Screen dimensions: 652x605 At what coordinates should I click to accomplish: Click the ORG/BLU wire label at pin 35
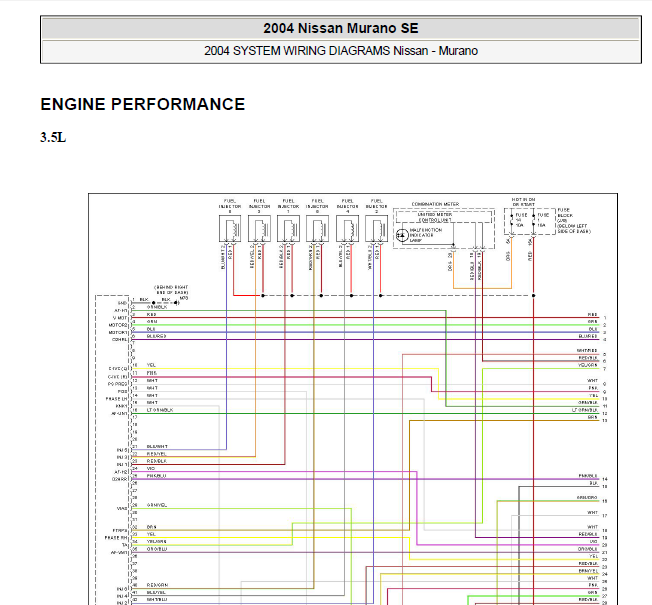[157, 549]
